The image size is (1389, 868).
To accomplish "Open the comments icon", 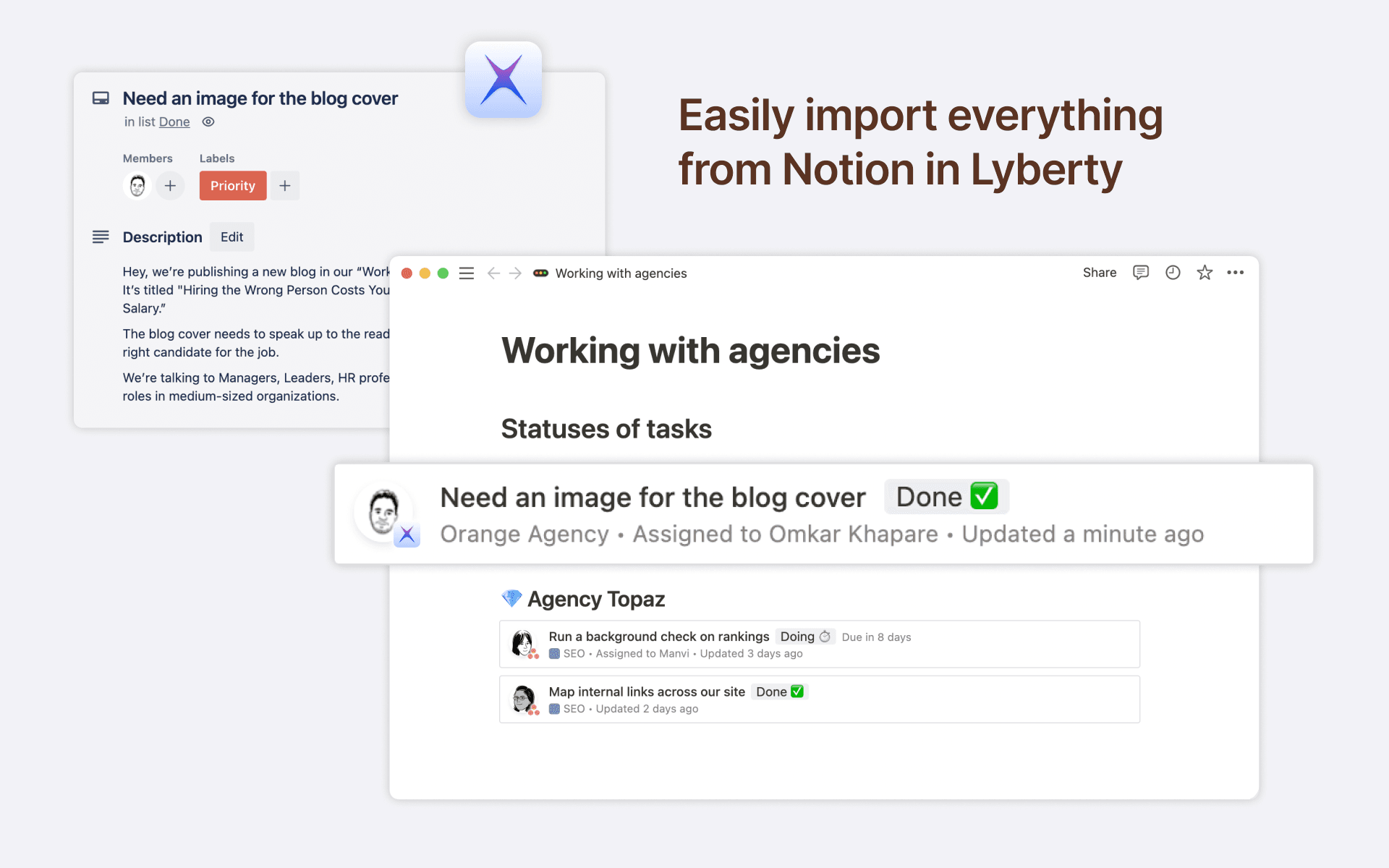I will tap(1141, 273).
